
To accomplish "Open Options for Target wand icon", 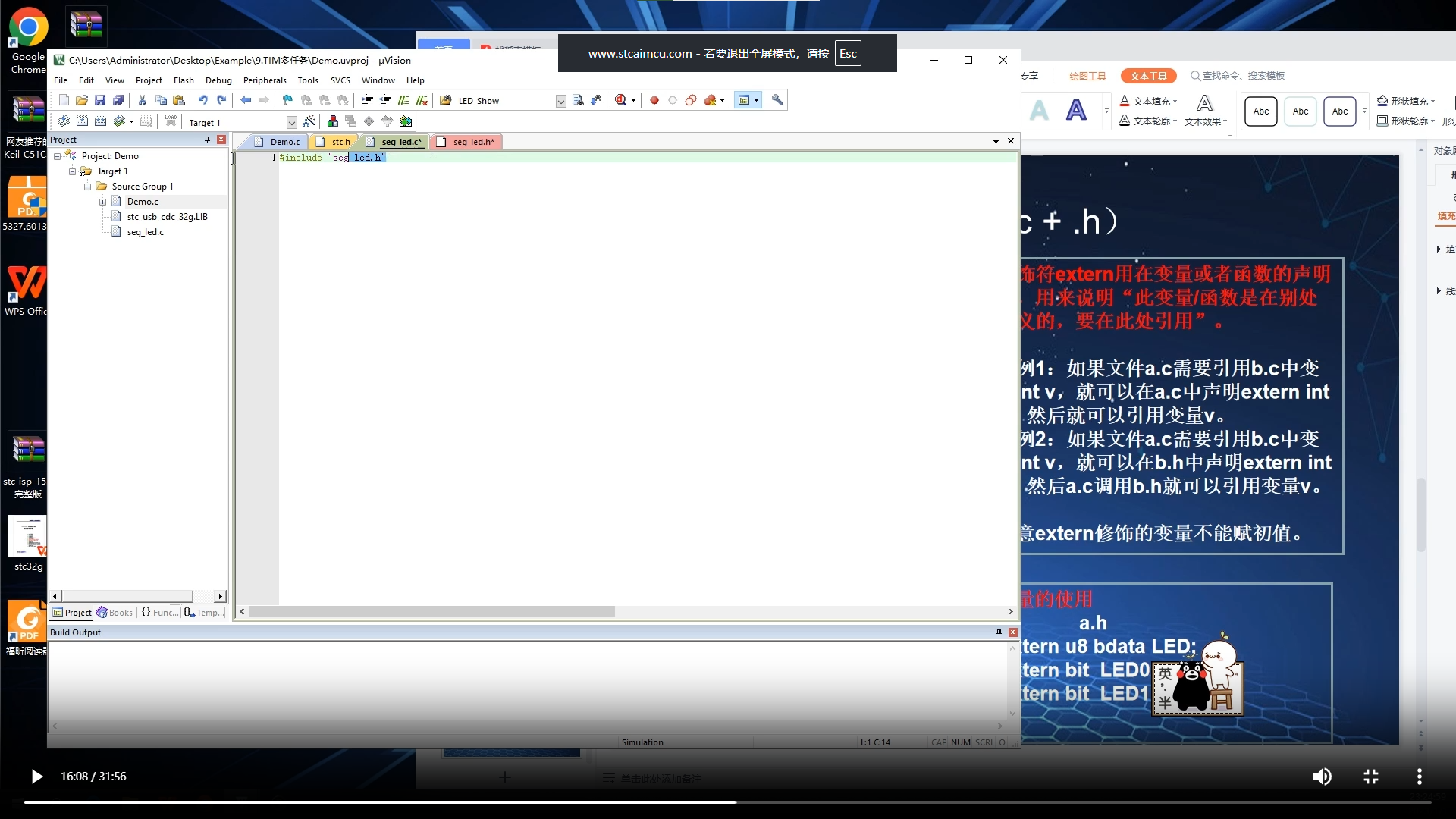I will 309,121.
